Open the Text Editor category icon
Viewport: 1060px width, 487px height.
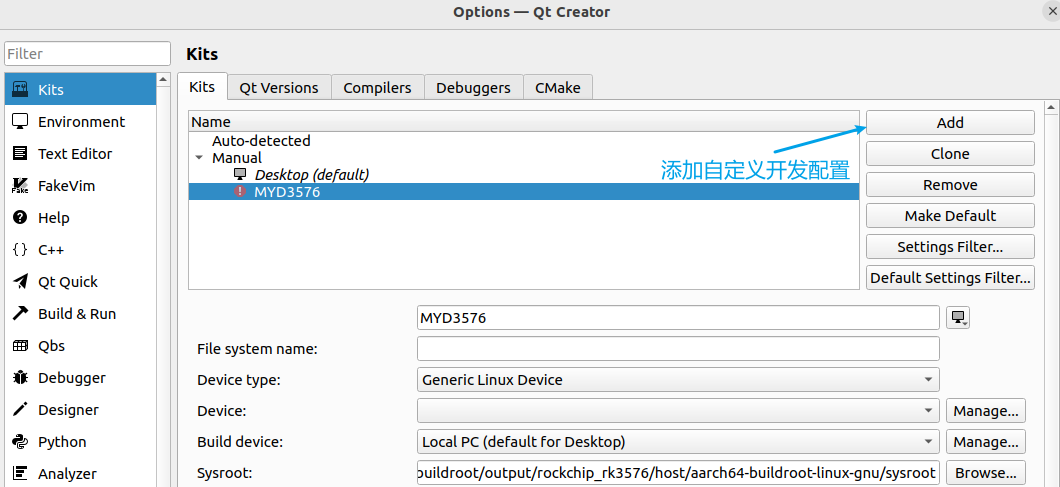click(x=20, y=154)
